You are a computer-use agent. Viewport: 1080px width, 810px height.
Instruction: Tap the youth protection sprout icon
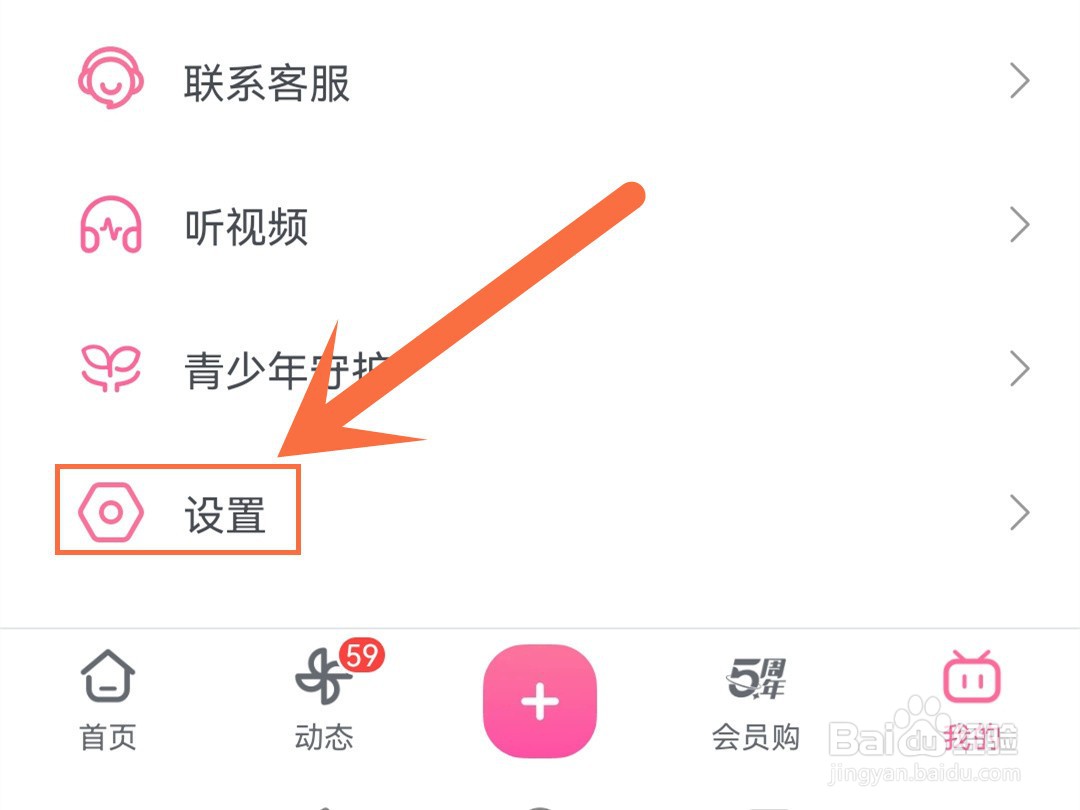pos(111,368)
